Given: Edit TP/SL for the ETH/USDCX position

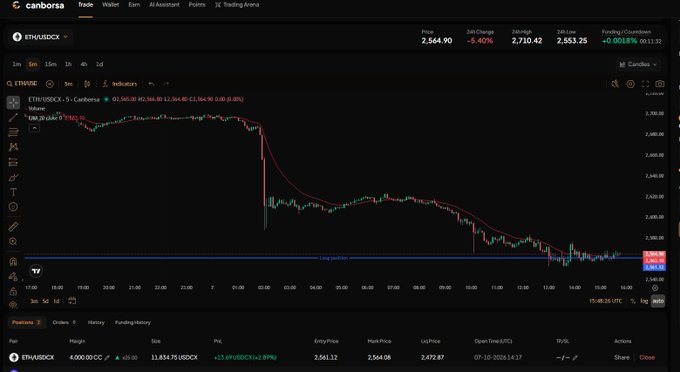Looking at the screenshot, I should (575, 358).
